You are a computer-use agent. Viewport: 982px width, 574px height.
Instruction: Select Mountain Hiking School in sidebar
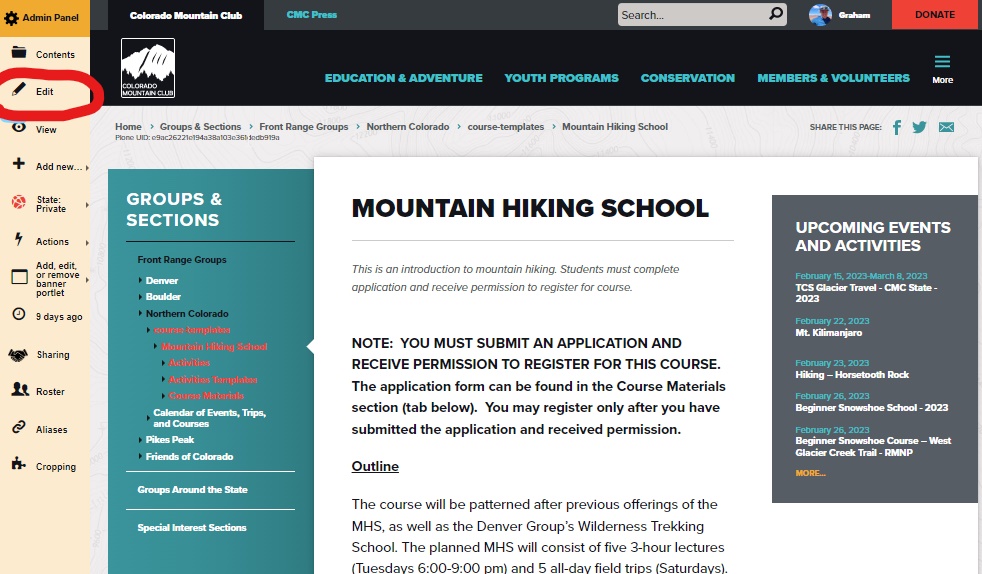[x=214, y=347]
